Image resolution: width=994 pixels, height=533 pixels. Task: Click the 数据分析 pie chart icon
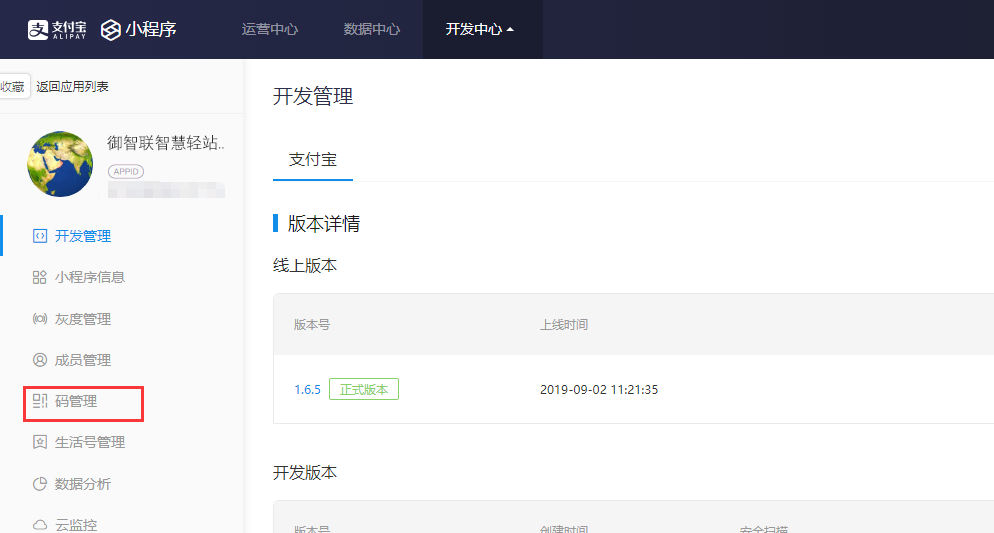pos(40,484)
